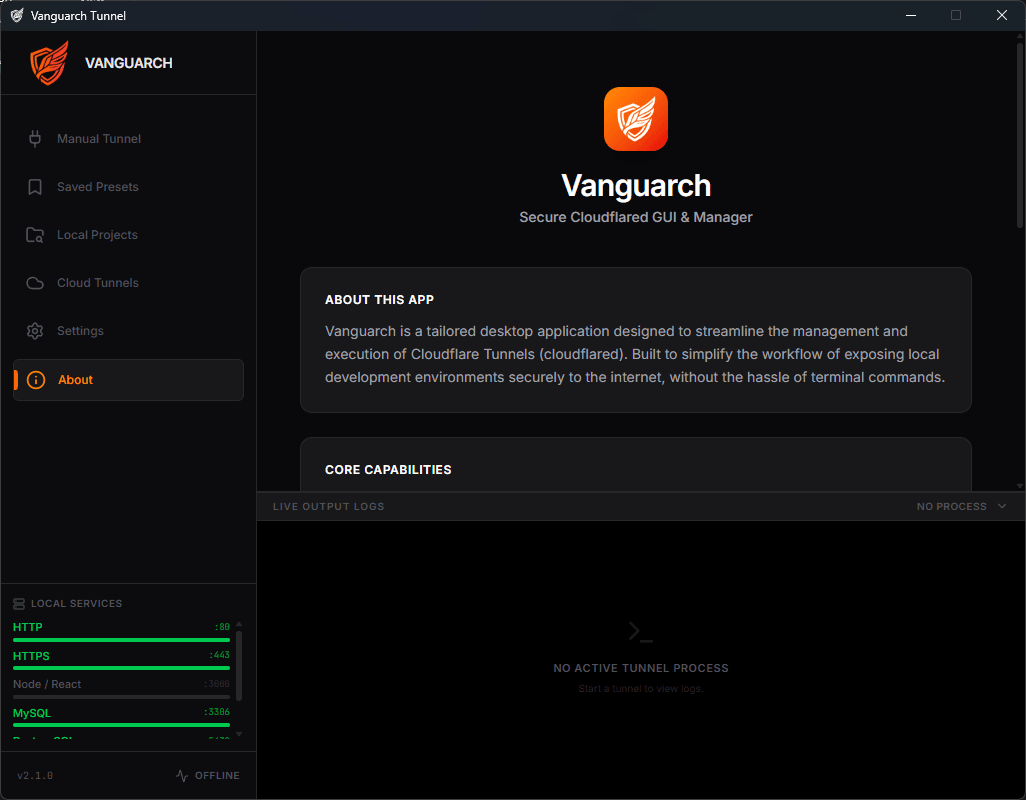Click the large Vanguarch title text

[636, 186]
